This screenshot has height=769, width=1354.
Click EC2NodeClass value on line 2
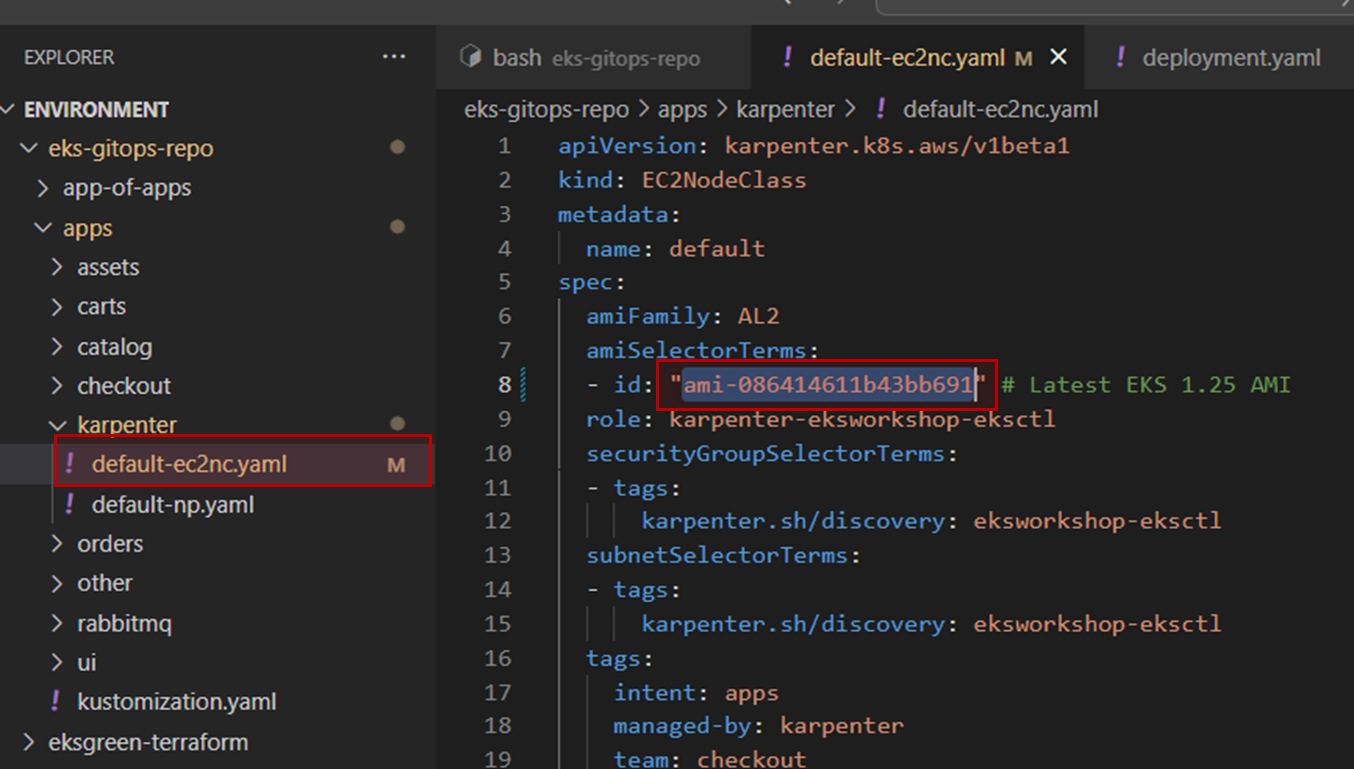724,180
